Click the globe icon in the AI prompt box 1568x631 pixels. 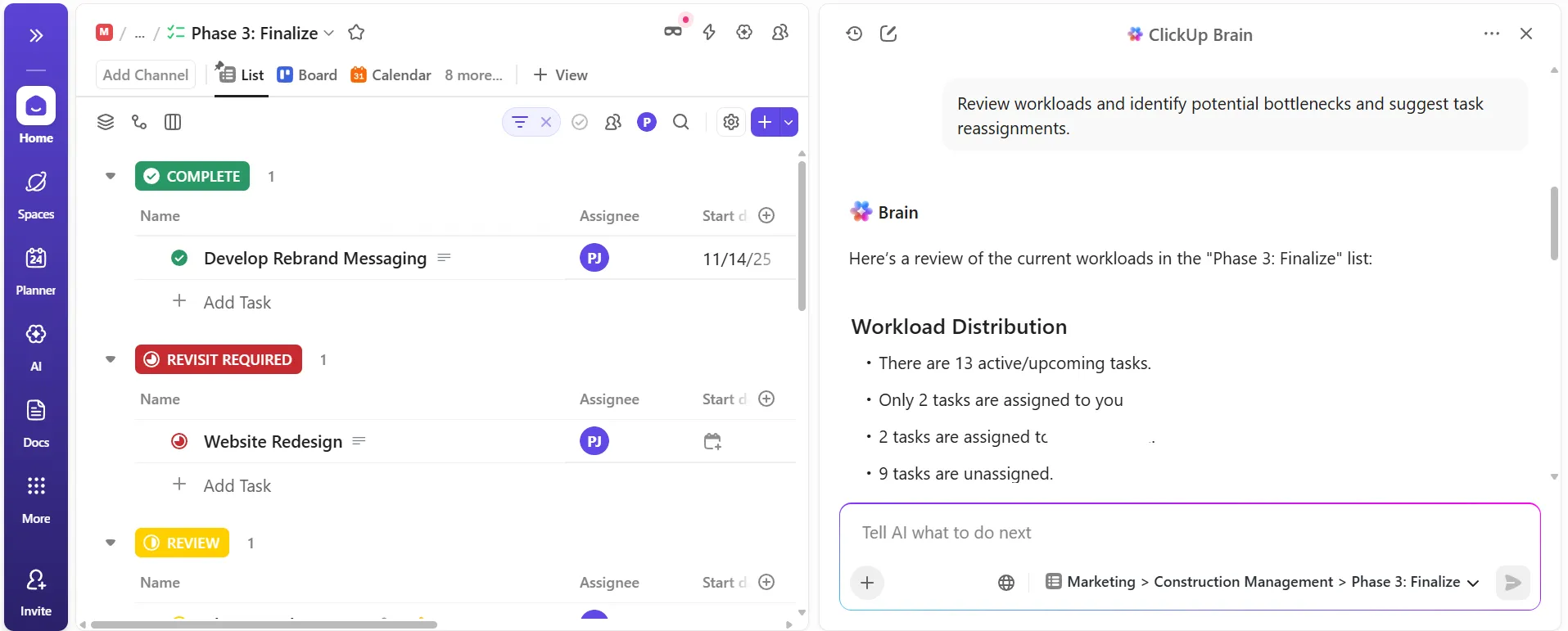[x=1006, y=583]
